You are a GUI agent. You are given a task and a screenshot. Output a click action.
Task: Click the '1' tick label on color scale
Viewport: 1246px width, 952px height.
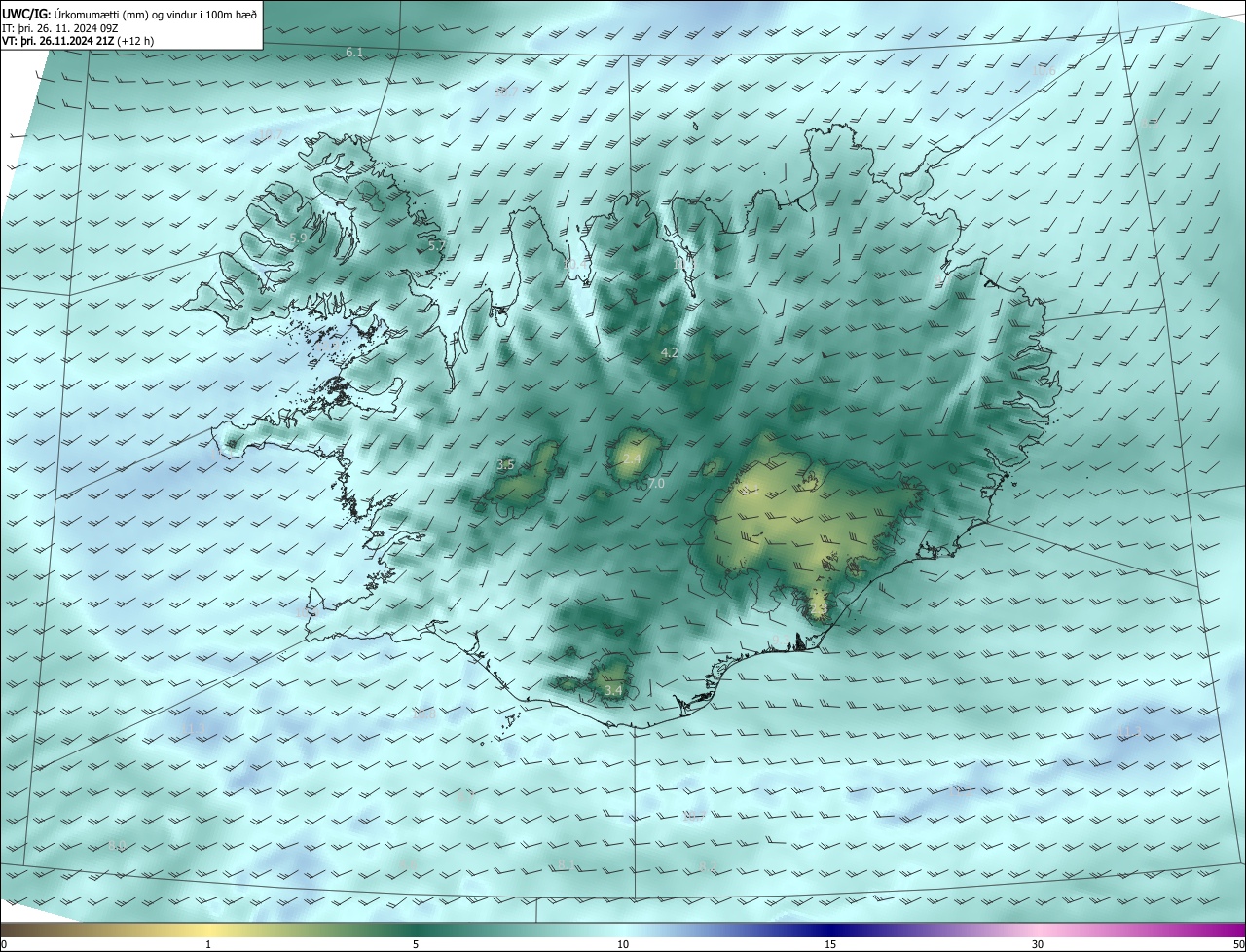[208, 944]
